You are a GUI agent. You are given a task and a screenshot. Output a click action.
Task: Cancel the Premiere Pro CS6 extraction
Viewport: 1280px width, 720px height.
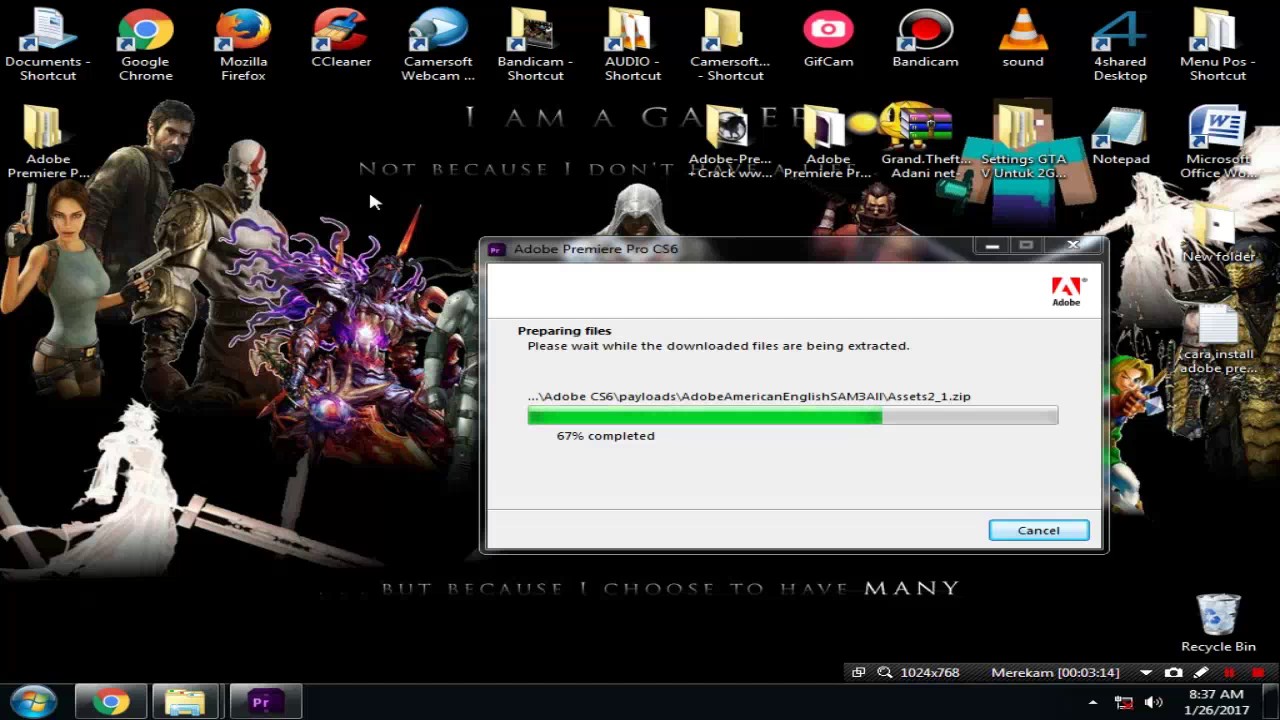pyautogui.click(x=1038, y=530)
